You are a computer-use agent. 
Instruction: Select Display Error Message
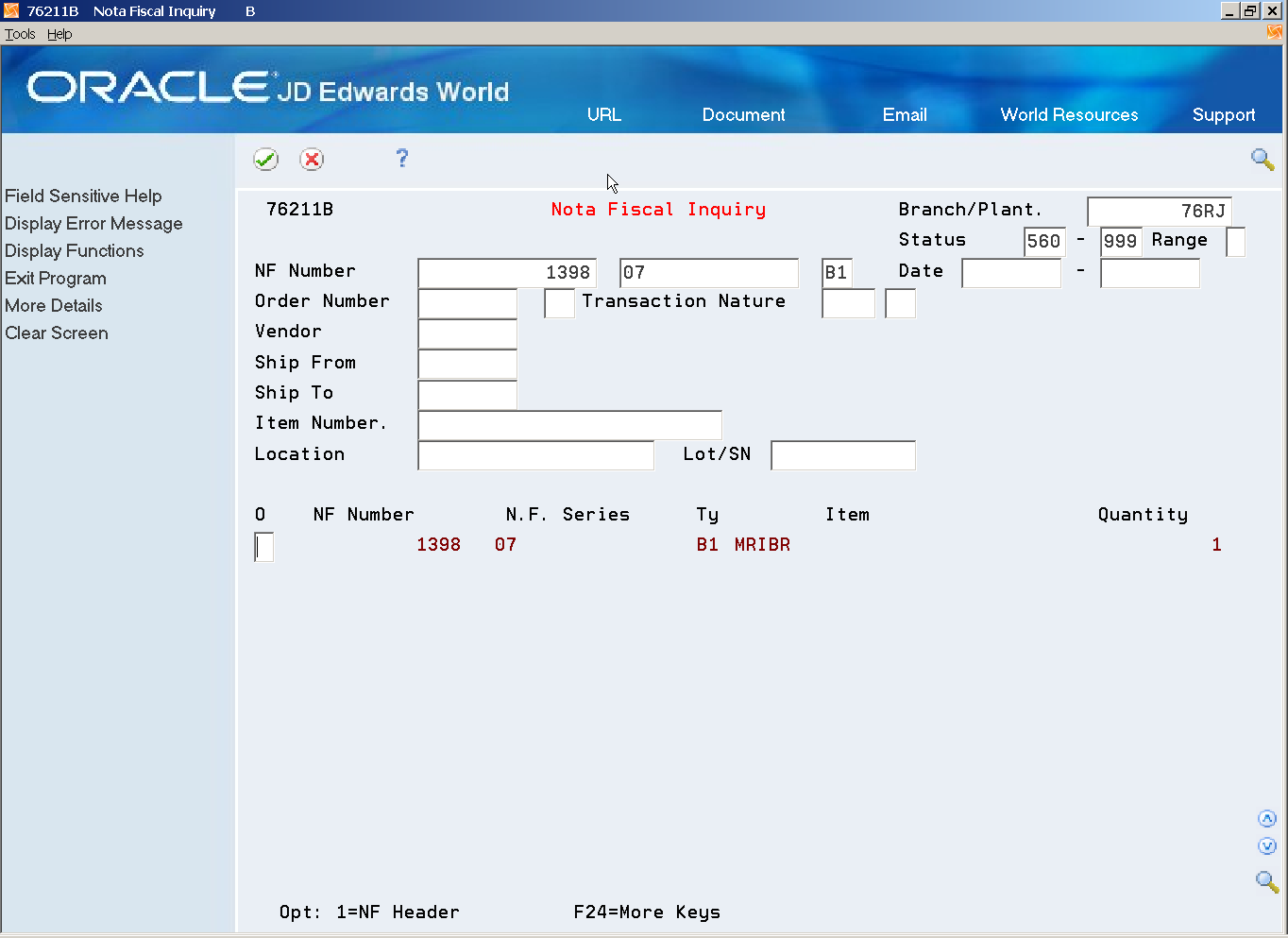click(93, 223)
